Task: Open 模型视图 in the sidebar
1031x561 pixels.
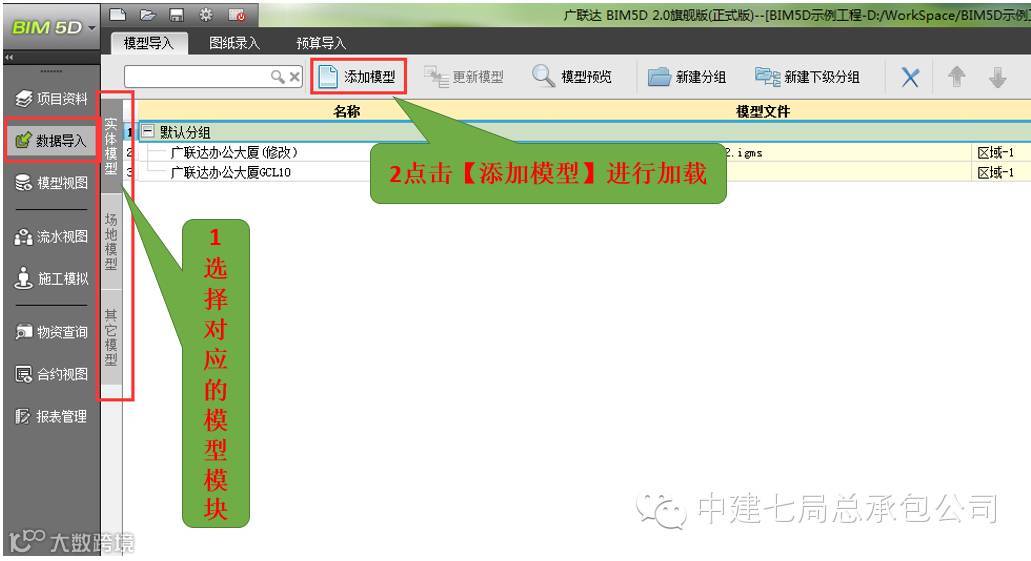Action: [51, 182]
